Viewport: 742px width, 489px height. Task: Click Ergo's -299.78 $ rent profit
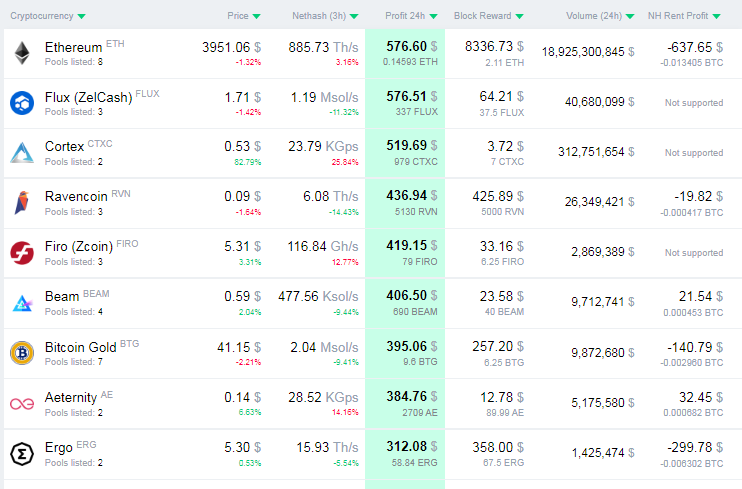click(x=695, y=447)
